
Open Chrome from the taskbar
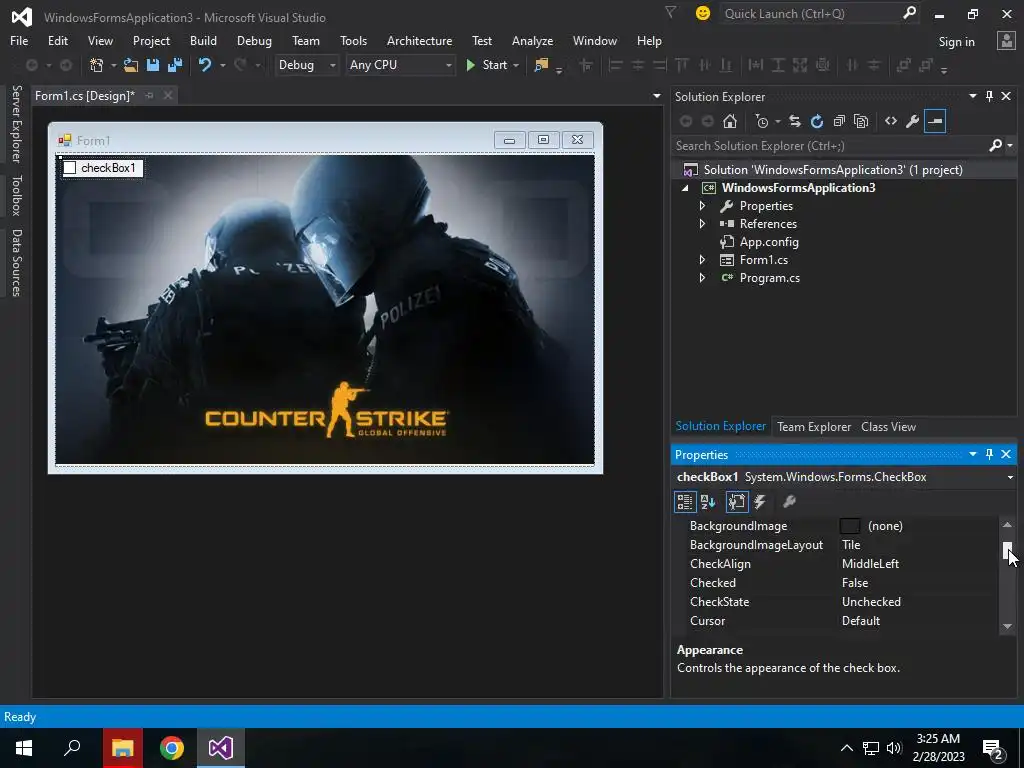(x=172, y=748)
